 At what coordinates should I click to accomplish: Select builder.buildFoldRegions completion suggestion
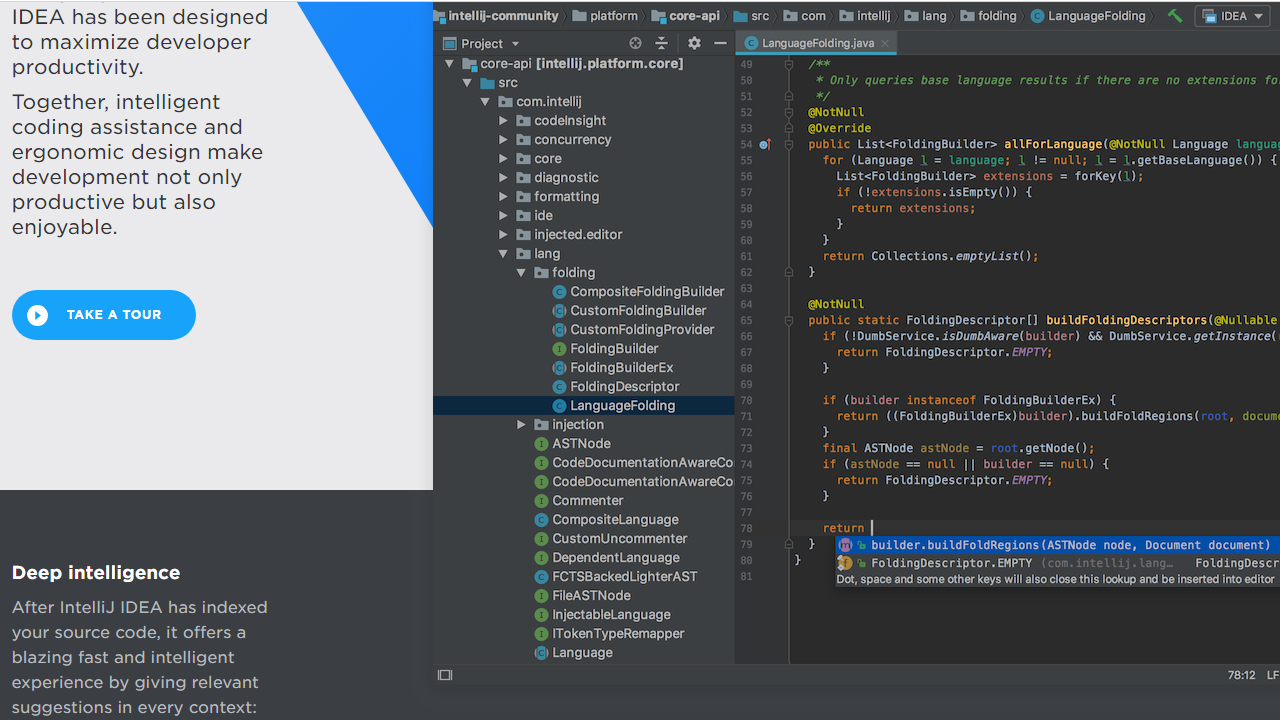coord(1058,545)
